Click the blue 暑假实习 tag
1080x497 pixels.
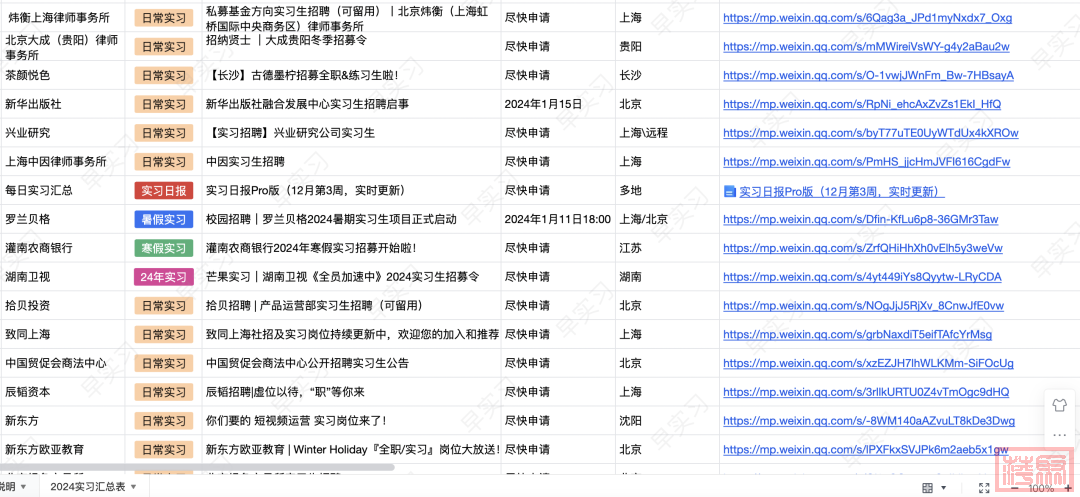click(163, 220)
